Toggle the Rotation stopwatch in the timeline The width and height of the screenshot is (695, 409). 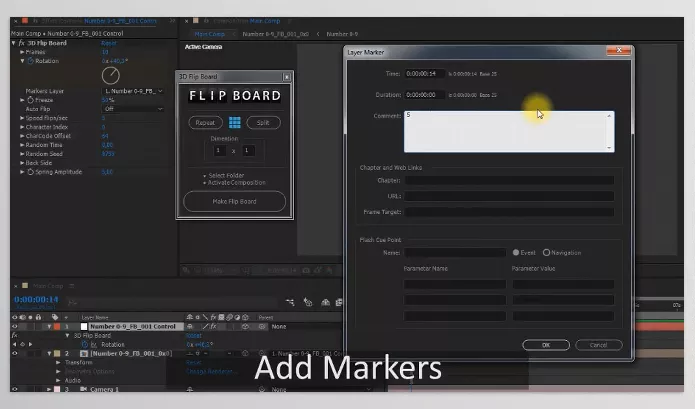[x=85, y=344]
